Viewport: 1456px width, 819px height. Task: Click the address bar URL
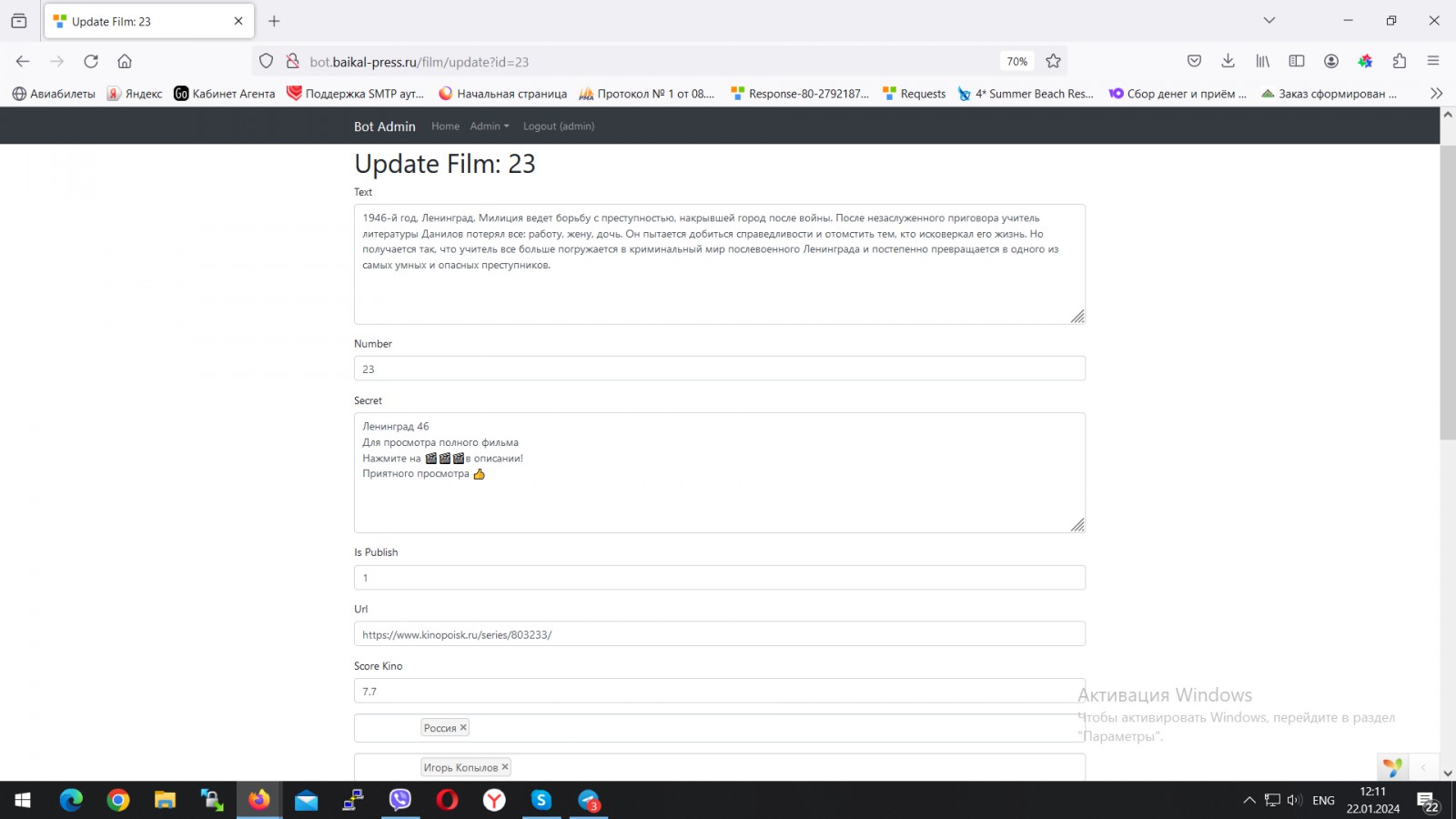point(420,62)
